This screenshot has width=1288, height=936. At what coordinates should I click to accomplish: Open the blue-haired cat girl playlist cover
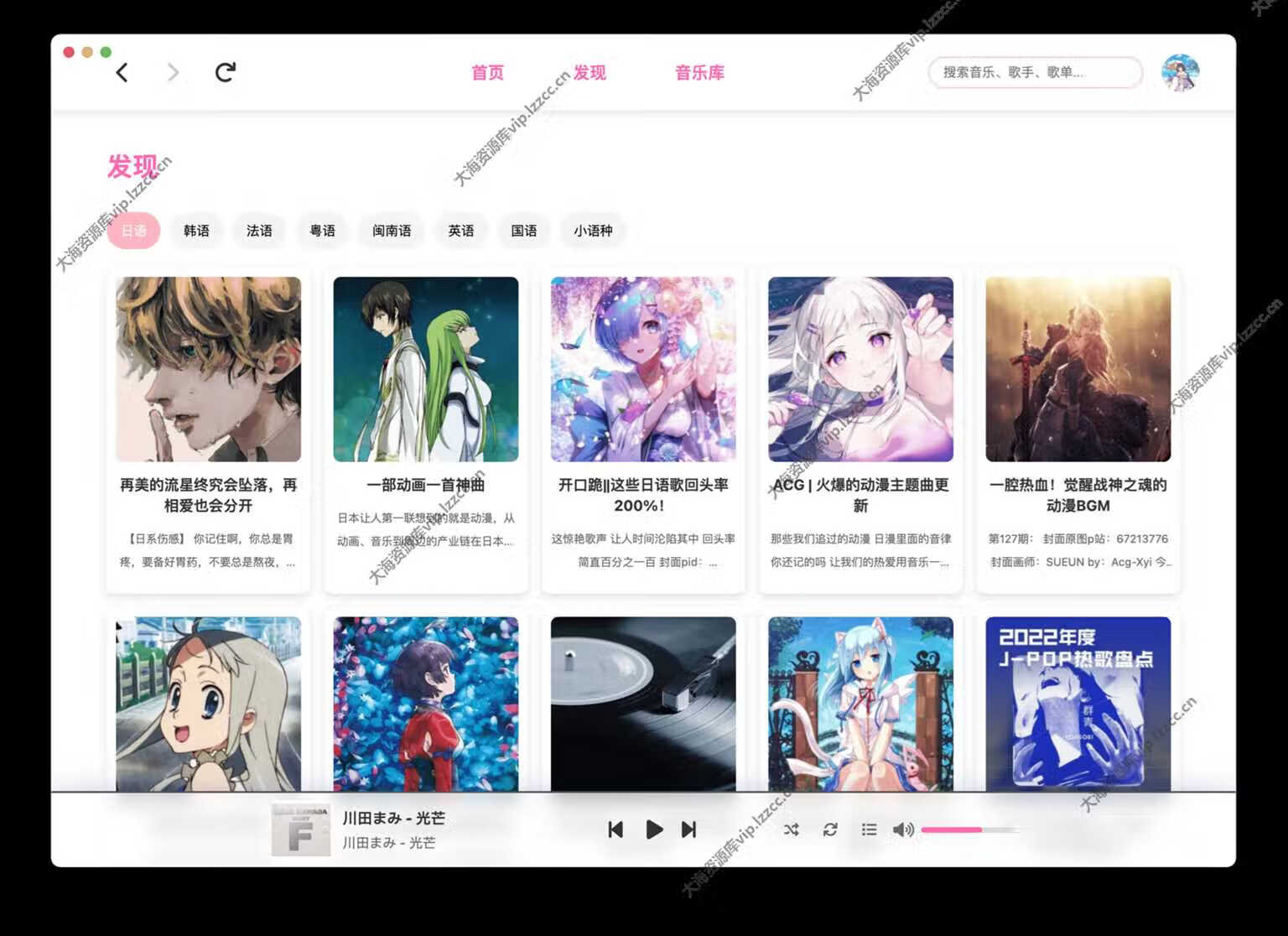point(860,704)
